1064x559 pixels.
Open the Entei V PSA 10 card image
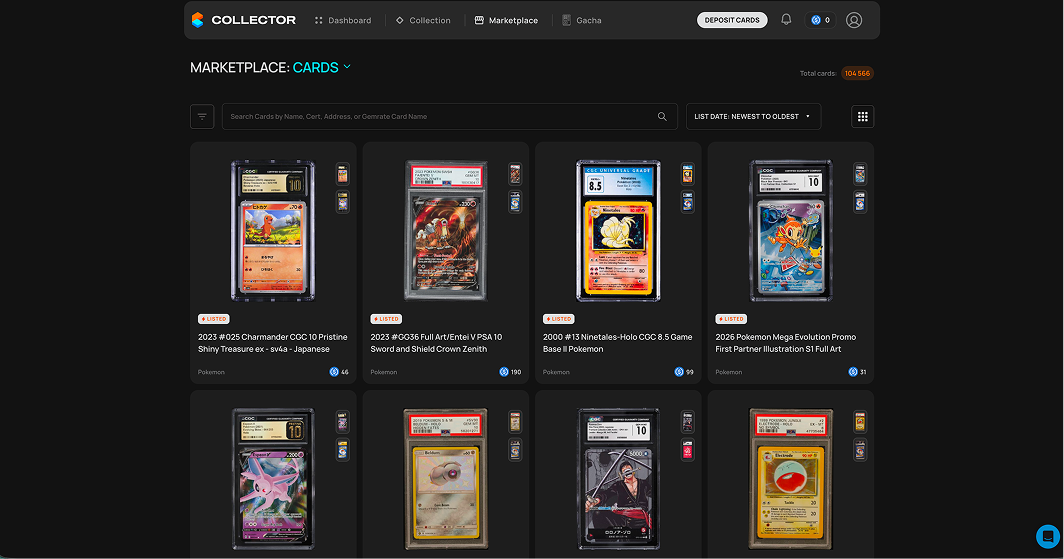click(x=446, y=231)
